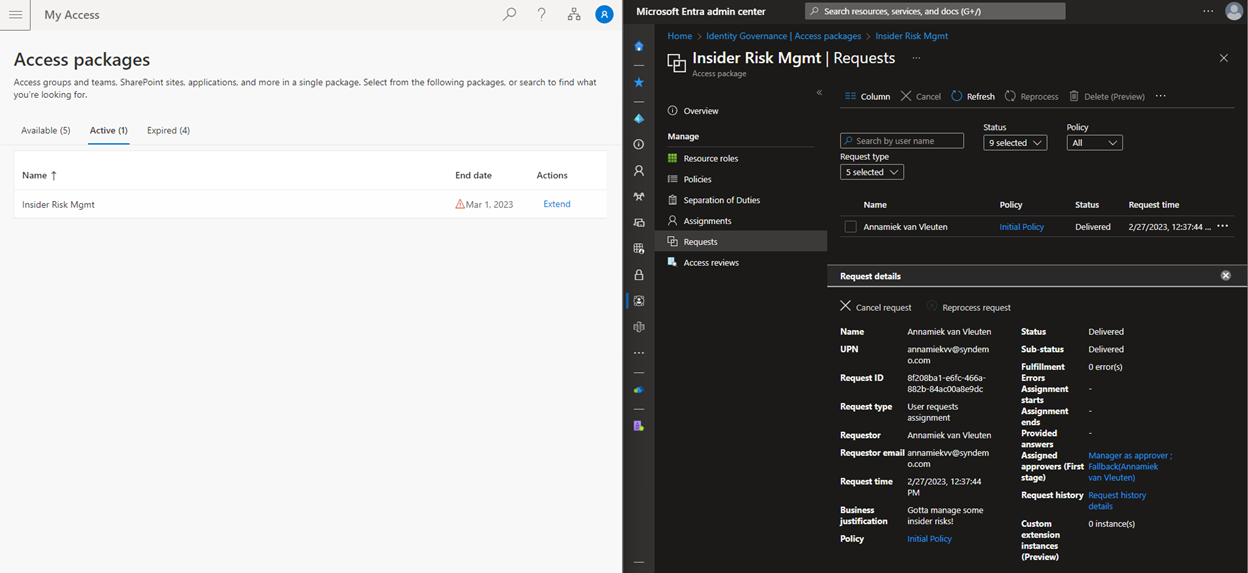Open Manager as approver assigned approvers link
Viewport: 1248px width, 573px height.
click(1130, 466)
